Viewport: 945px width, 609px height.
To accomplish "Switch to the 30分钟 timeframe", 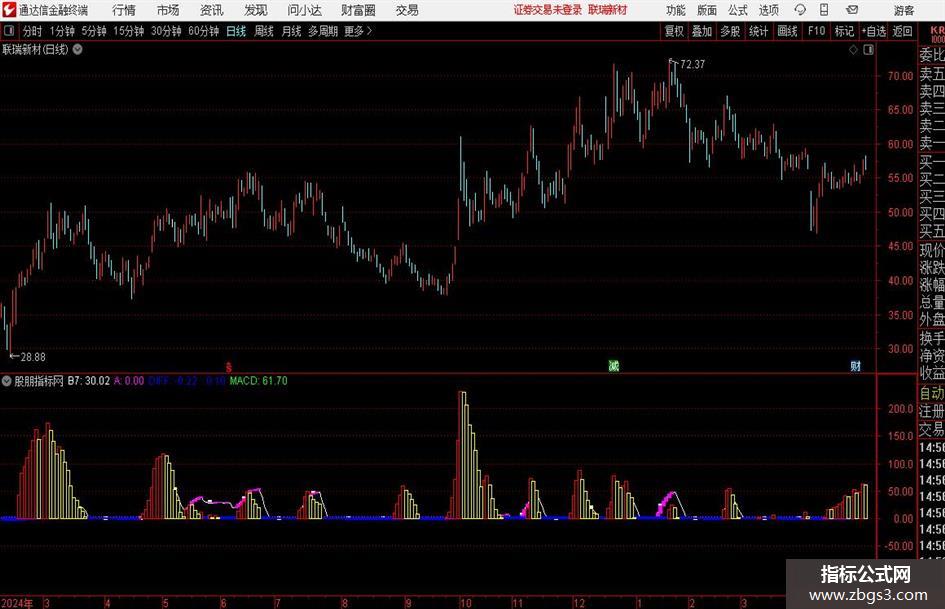I will (166, 31).
